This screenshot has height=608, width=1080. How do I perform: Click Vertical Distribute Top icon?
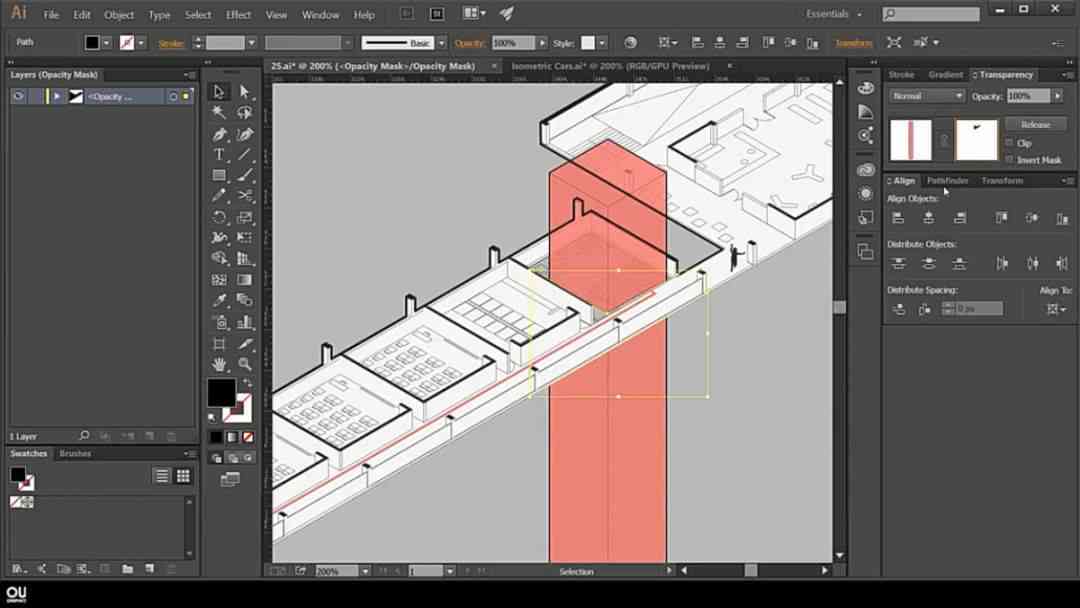tap(897, 264)
